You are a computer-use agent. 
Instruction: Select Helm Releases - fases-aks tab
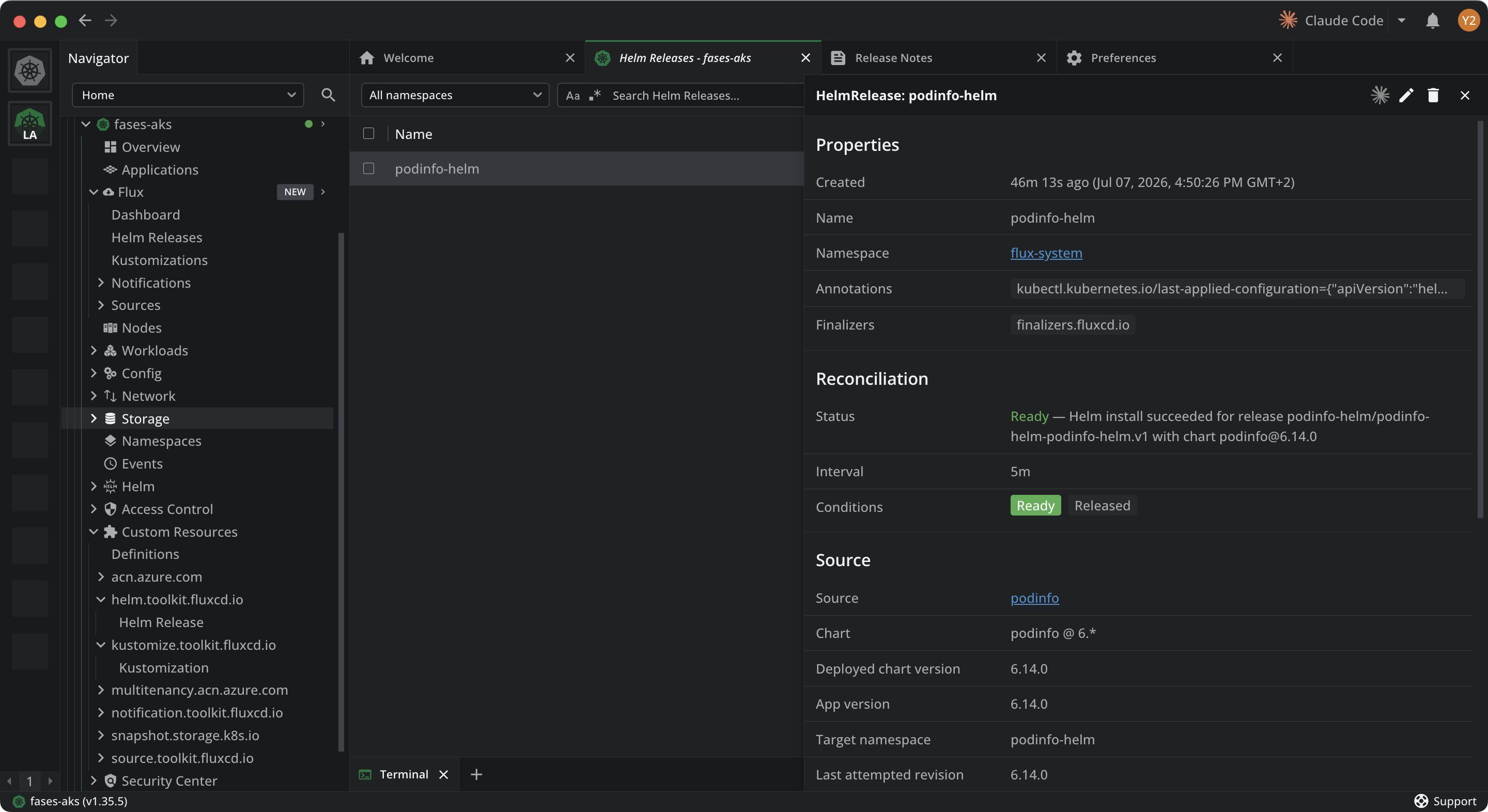tap(703, 58)
